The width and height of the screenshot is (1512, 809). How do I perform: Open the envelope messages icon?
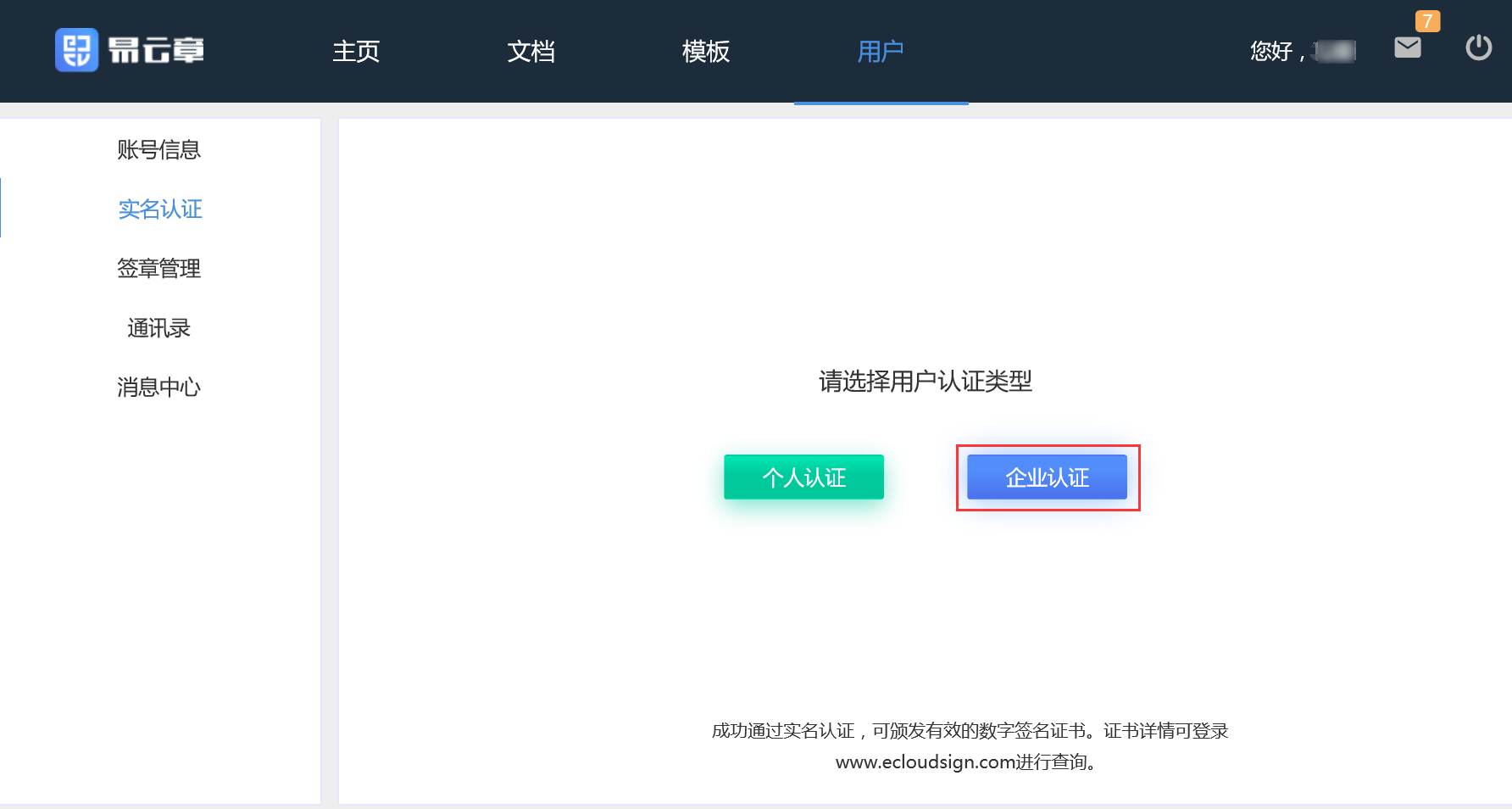click(1407, 48)
